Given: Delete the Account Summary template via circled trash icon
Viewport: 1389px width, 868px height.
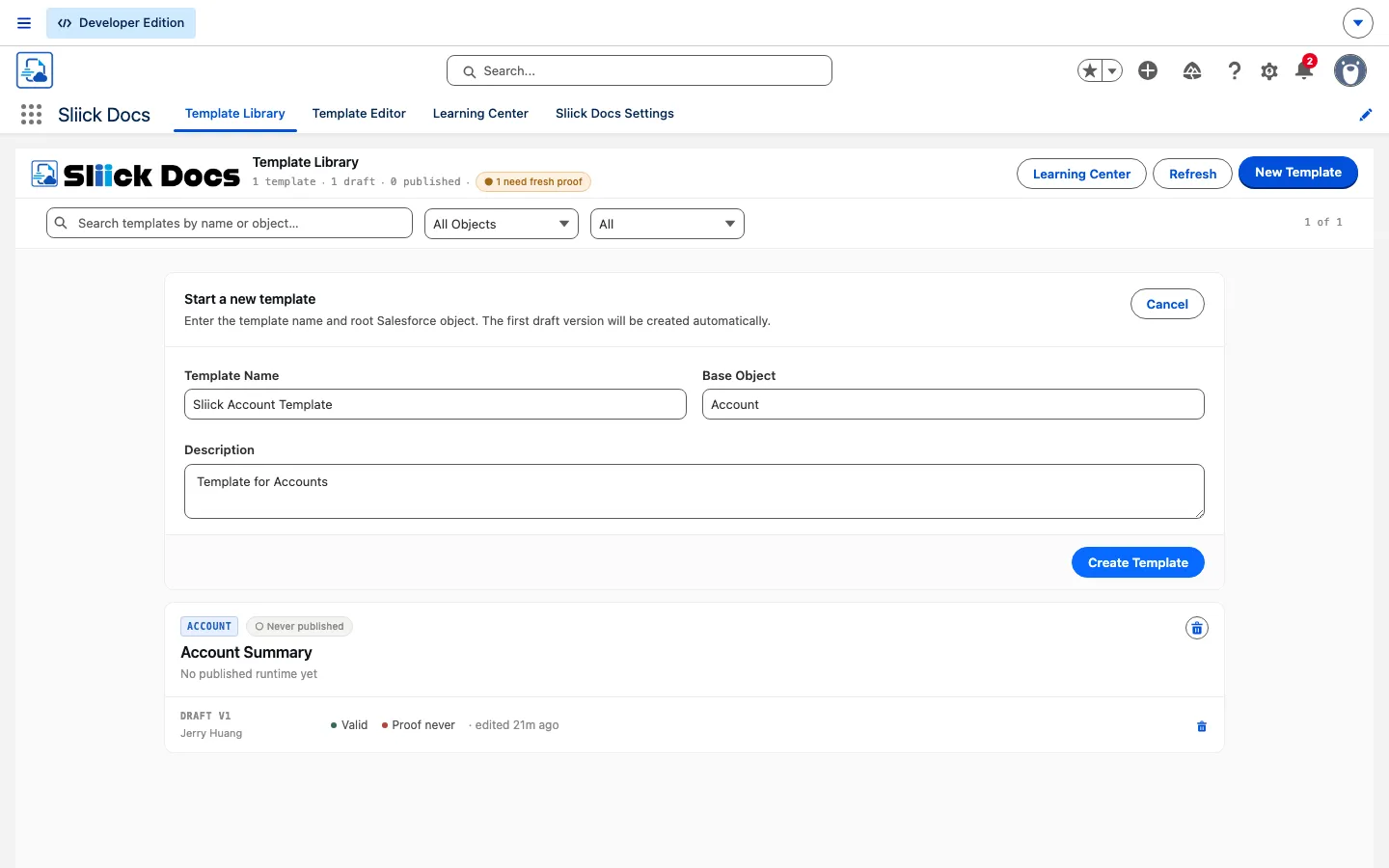Looking at the screenshot, I should (x=1197, y=628).
